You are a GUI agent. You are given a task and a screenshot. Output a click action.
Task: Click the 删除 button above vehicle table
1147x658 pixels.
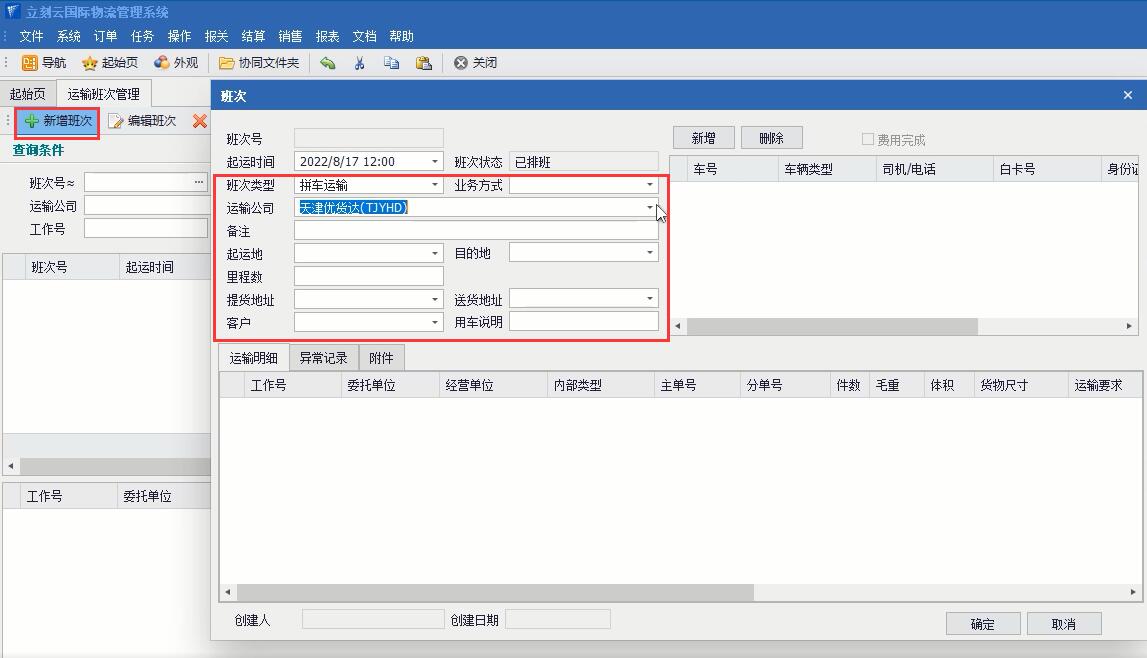771,138
